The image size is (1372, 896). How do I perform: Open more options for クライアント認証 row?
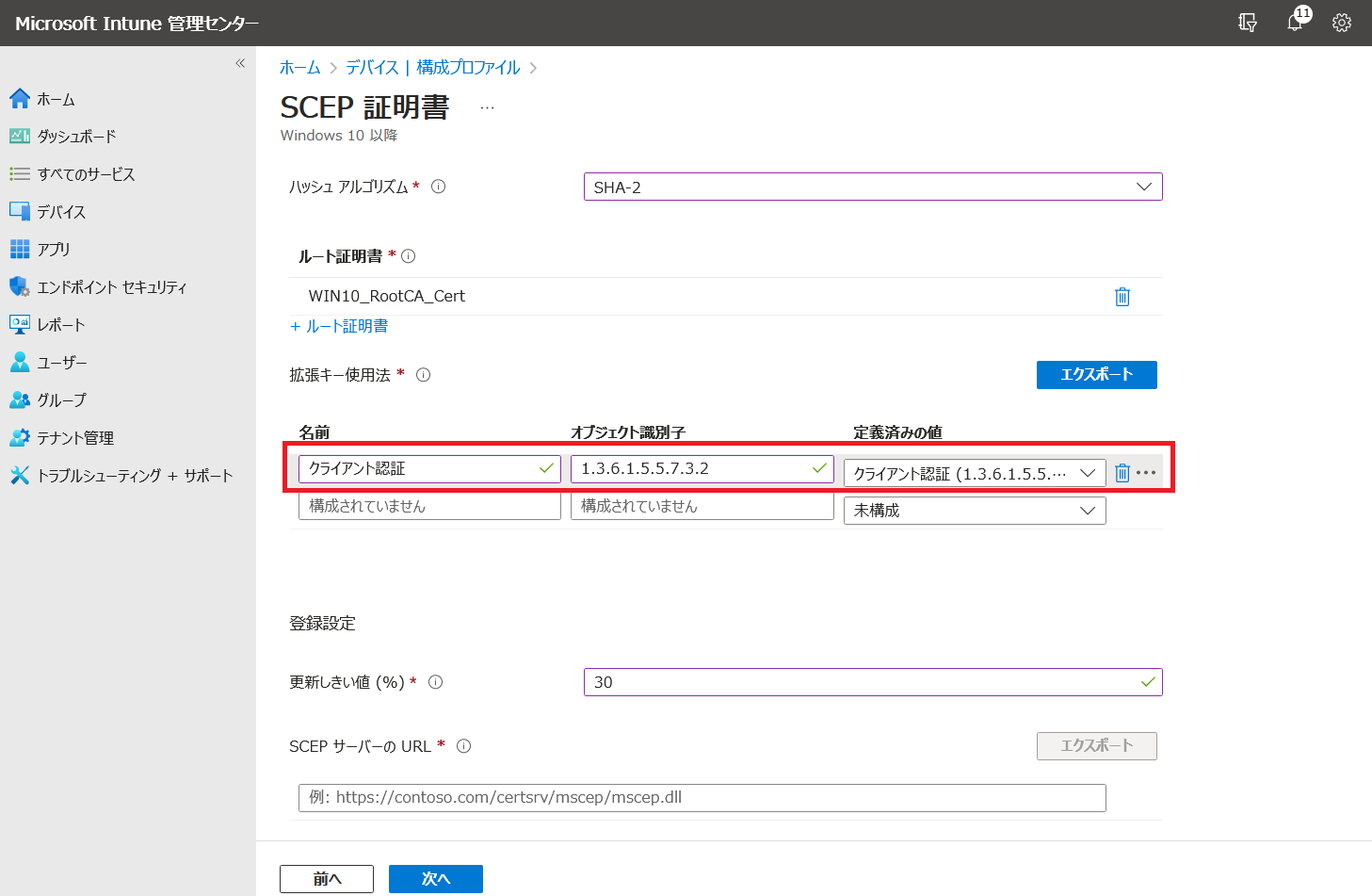pos(1146,473)
